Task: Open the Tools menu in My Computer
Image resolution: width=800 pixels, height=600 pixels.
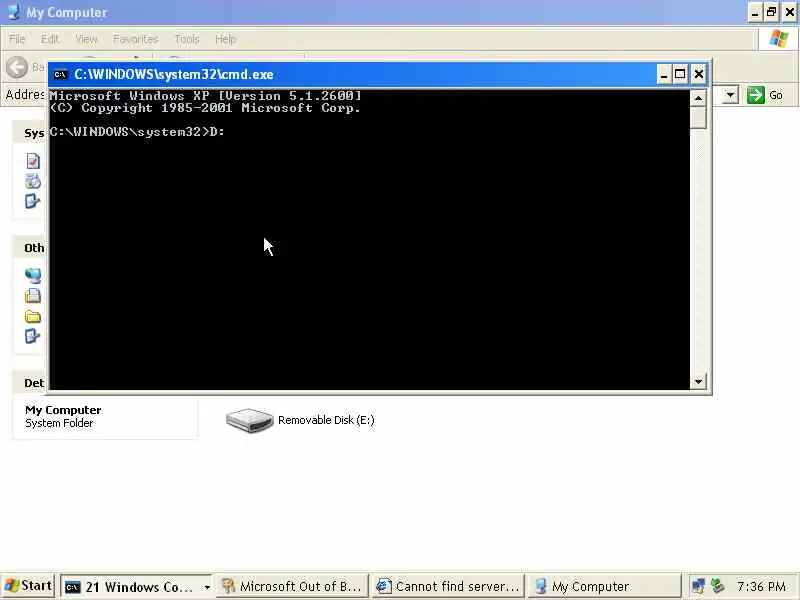Action: click(187, 39)
